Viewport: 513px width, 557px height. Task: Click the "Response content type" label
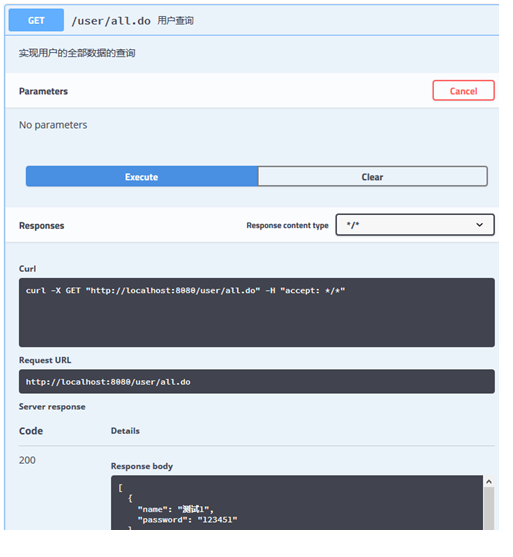pos(287,226)
